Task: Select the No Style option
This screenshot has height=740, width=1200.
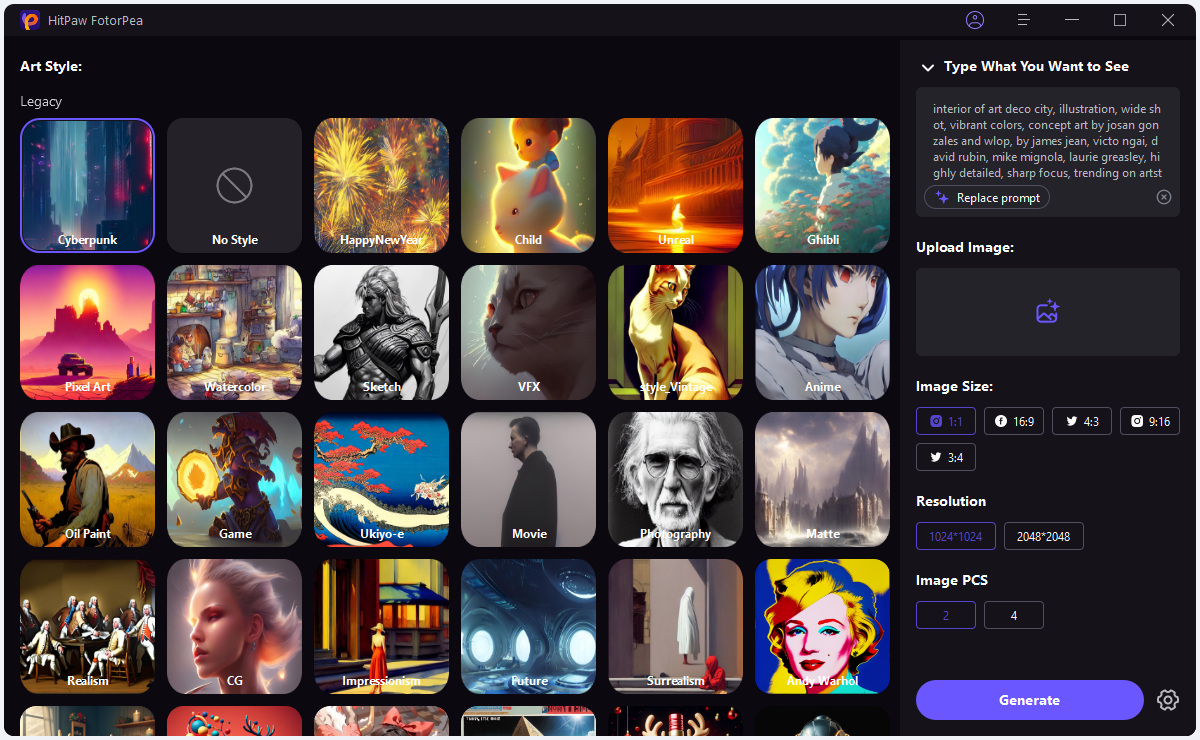Action: tap(235, 185)
